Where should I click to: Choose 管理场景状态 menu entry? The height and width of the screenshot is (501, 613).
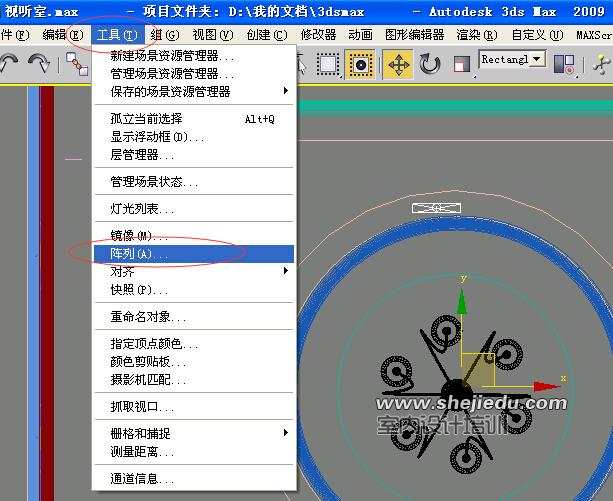[x=194, y=182]
